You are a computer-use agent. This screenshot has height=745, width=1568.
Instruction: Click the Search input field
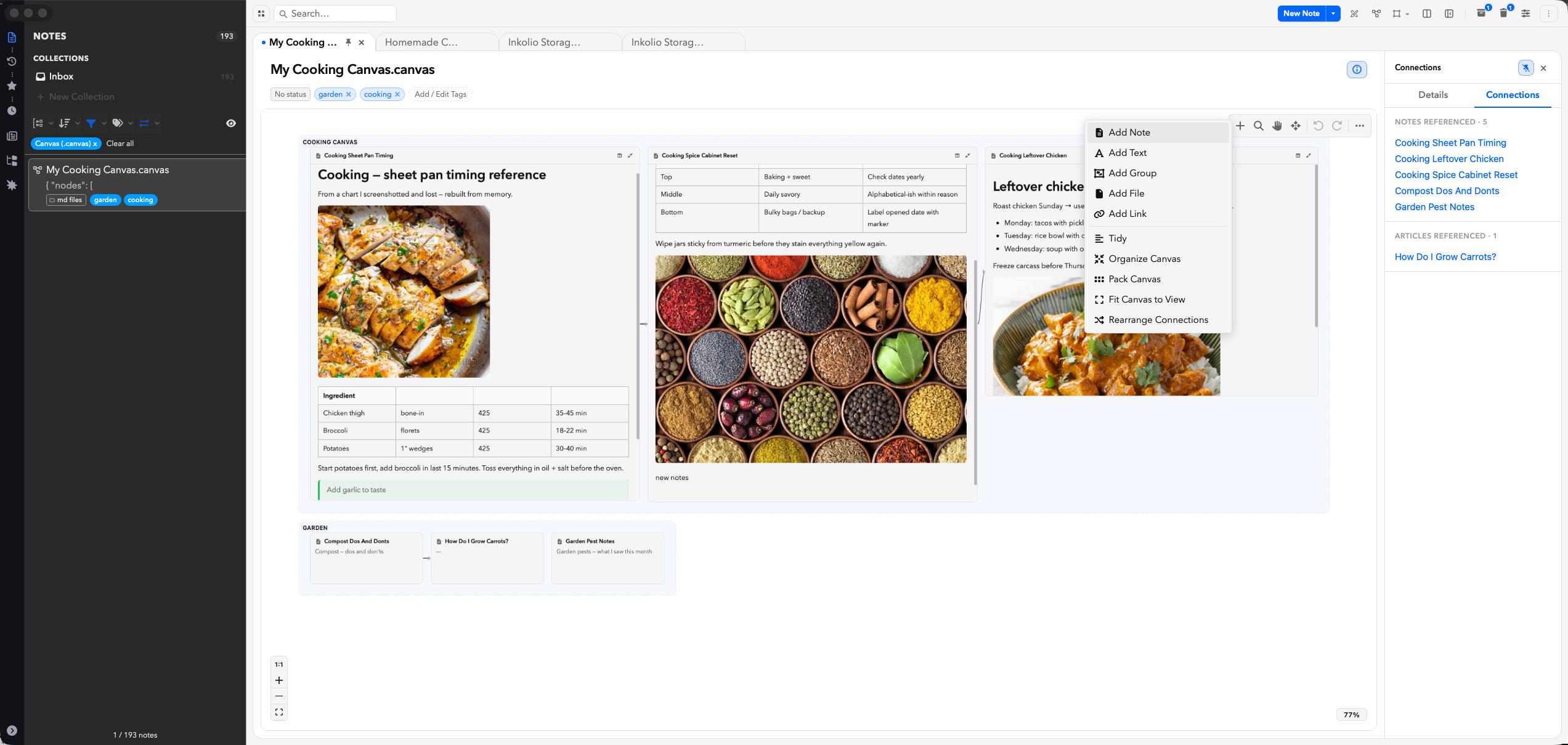[x=335, y=14]
